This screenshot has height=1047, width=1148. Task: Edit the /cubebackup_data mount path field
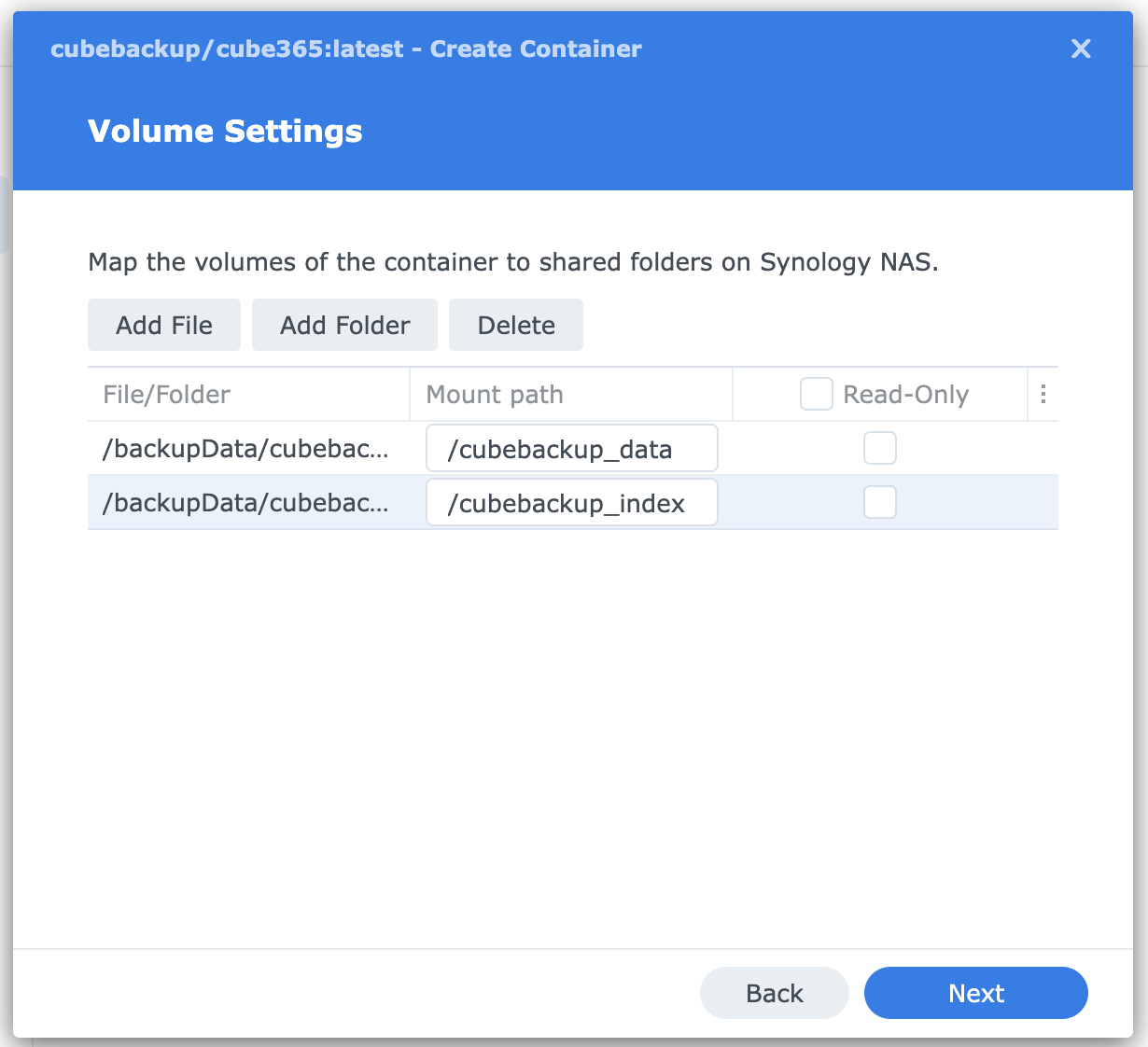coord(572,449)
